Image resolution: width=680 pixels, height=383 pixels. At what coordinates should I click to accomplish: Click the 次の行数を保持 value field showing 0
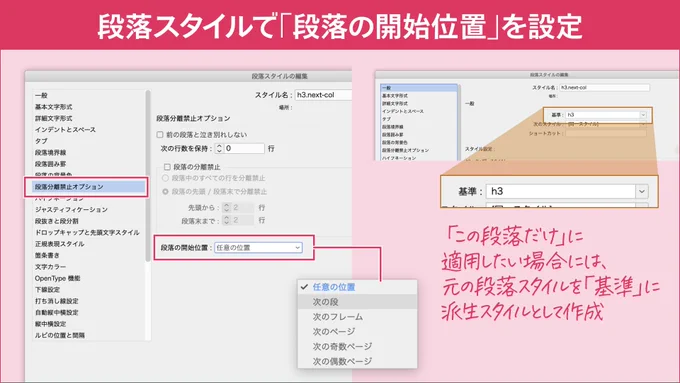click(x=244, y=148)
